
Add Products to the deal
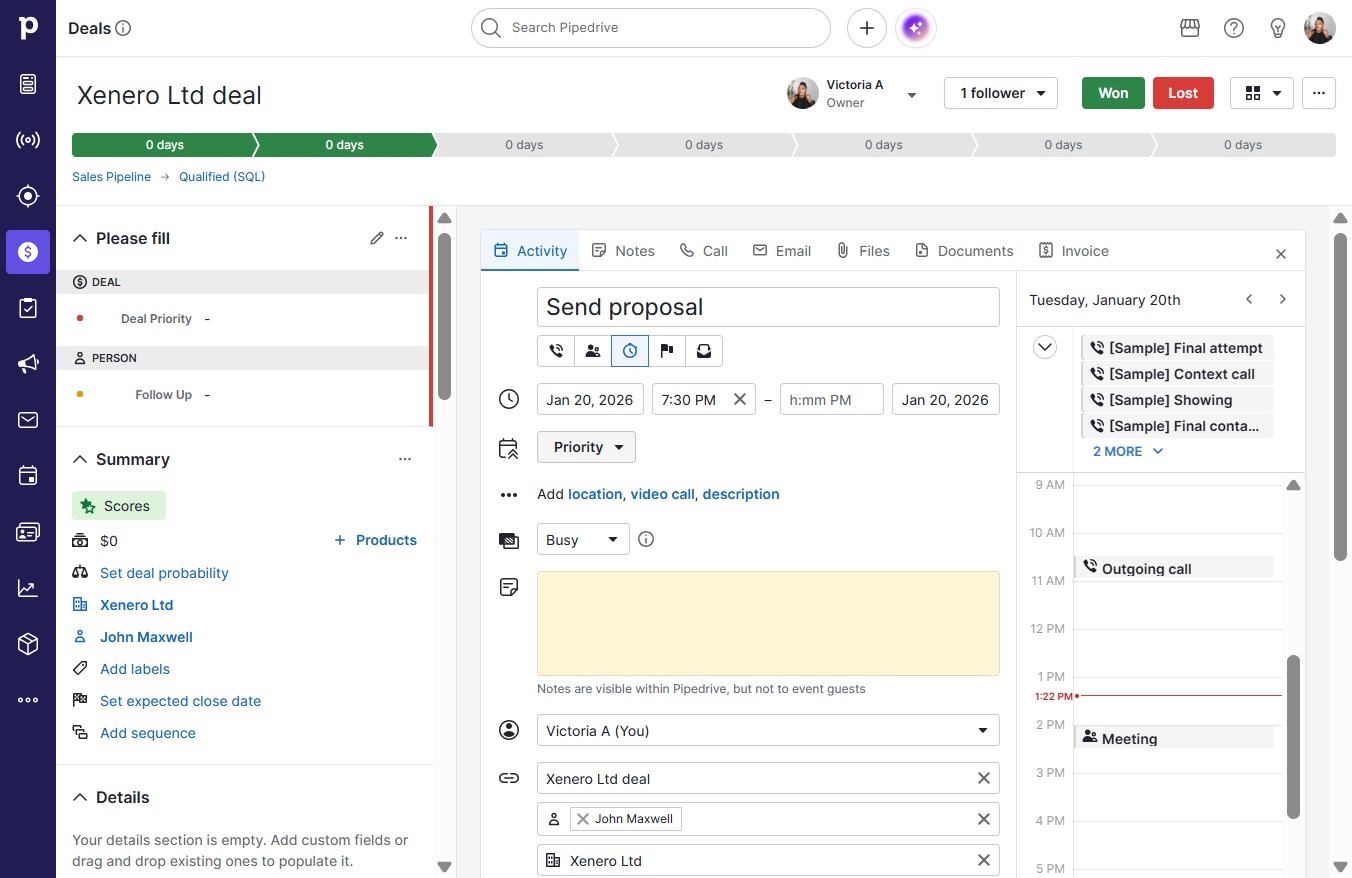click(x=375, y=540)
